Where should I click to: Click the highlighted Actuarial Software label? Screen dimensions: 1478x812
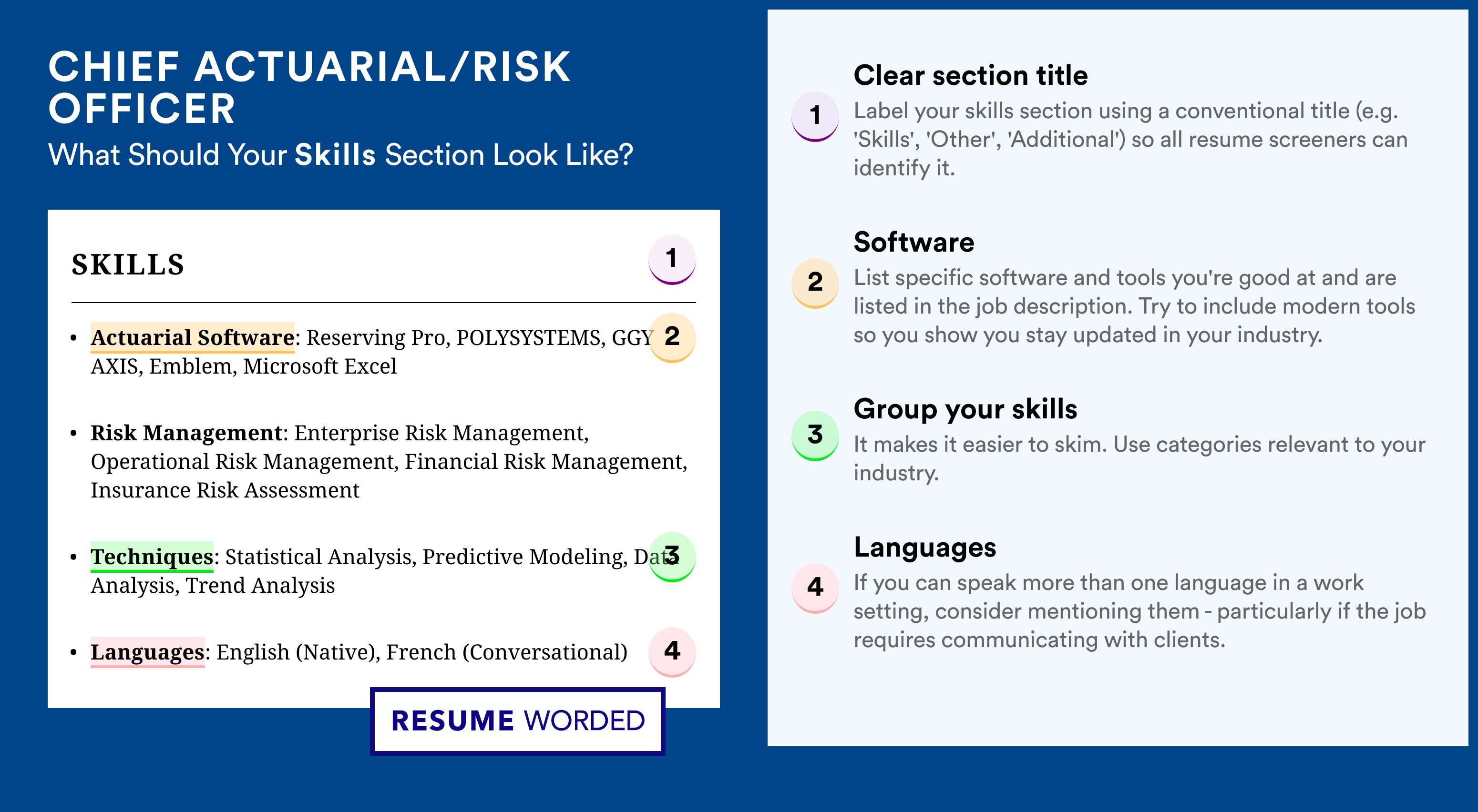point(192,337)
